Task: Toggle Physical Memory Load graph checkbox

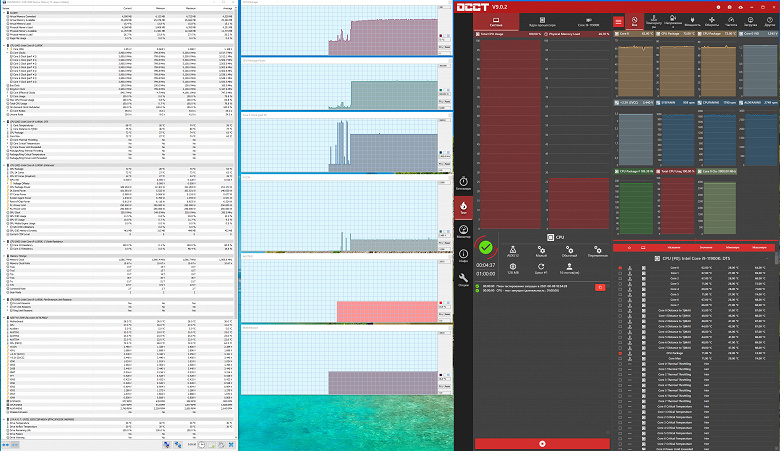Action: pos(546,34)
